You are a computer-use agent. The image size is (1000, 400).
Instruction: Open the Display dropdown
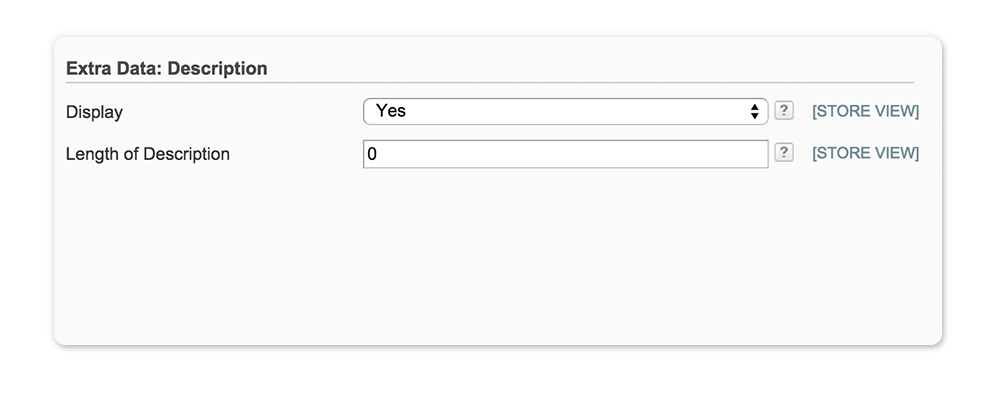pos(565,111)
